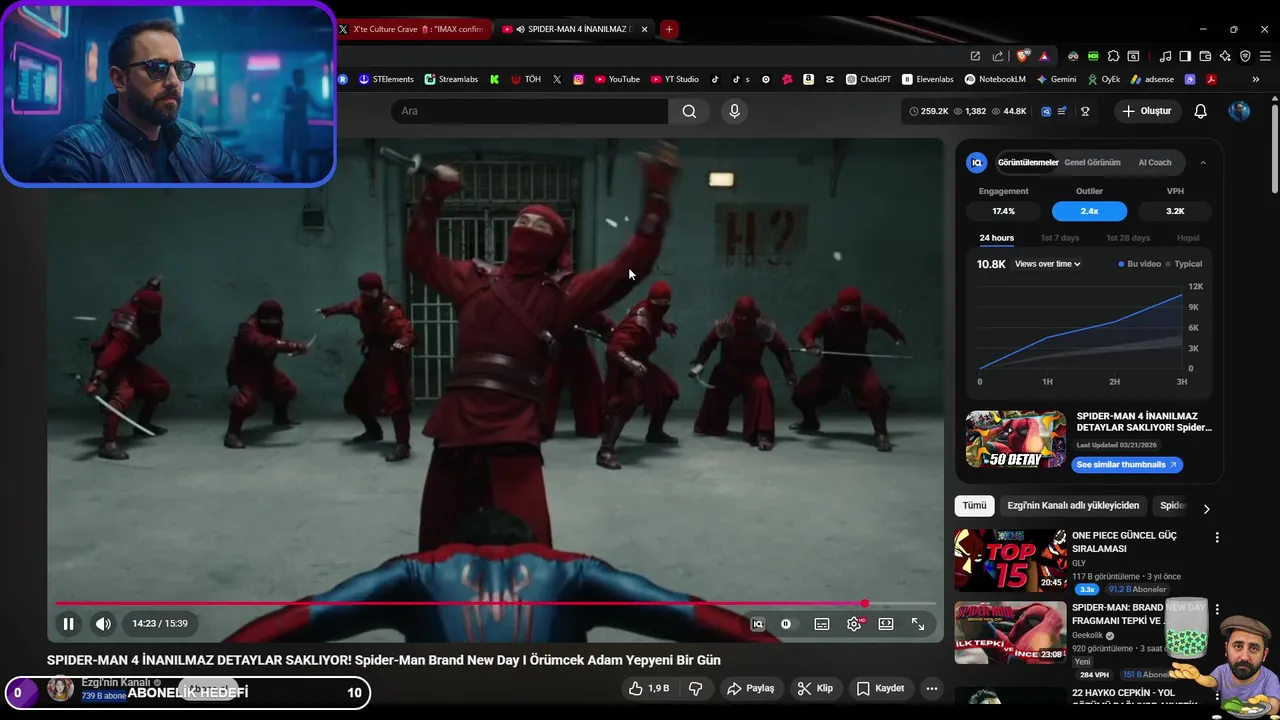The width and height of the screenshot is (1280, 720).
Task: Like the video (1,9 B)
Action: (x=648, y=688)
